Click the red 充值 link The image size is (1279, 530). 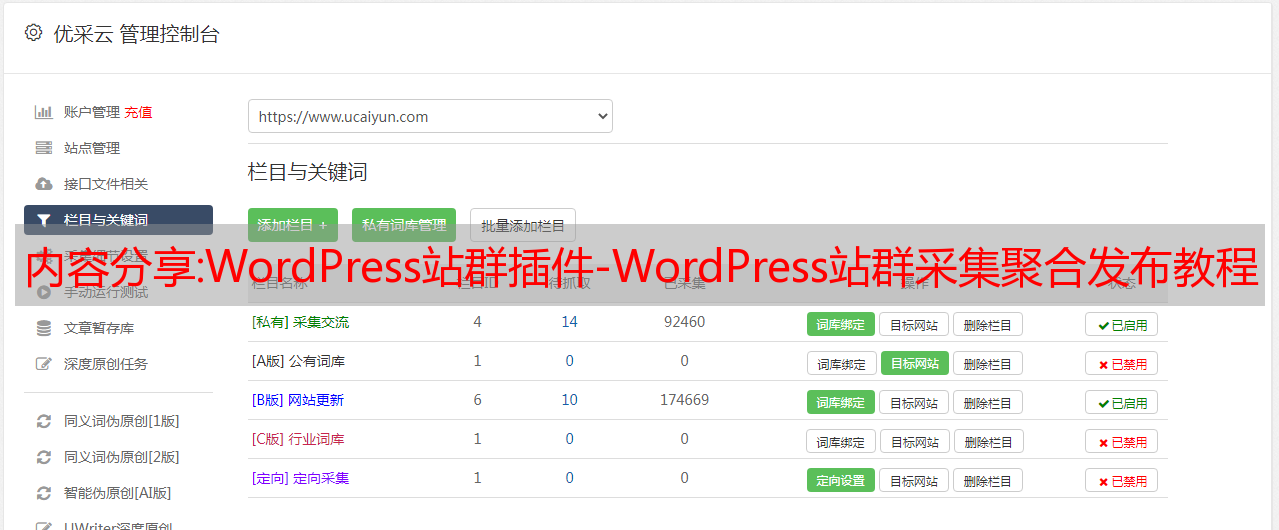[139, 112]
